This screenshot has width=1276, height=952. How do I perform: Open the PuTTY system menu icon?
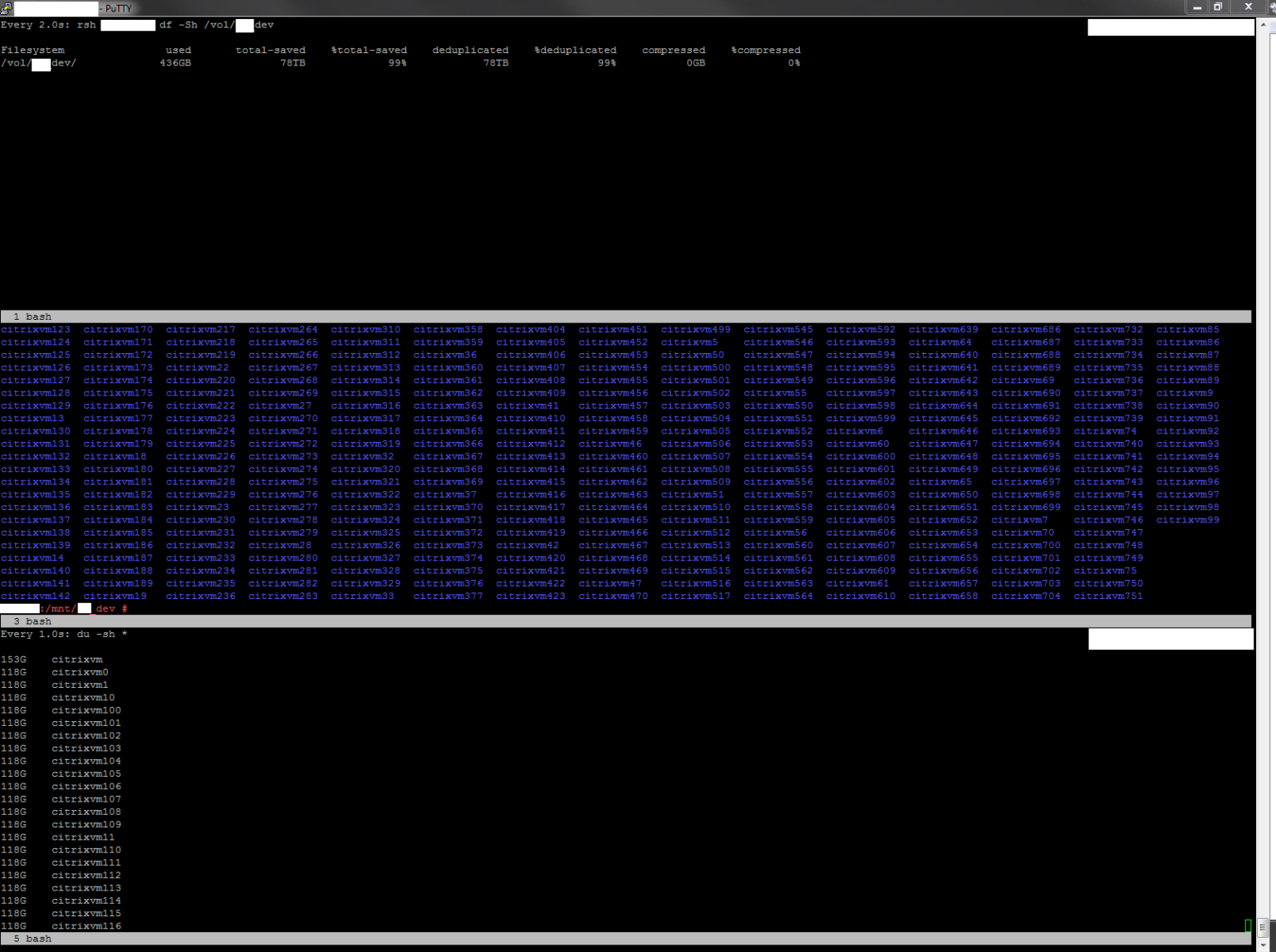[x=7, y=7]
